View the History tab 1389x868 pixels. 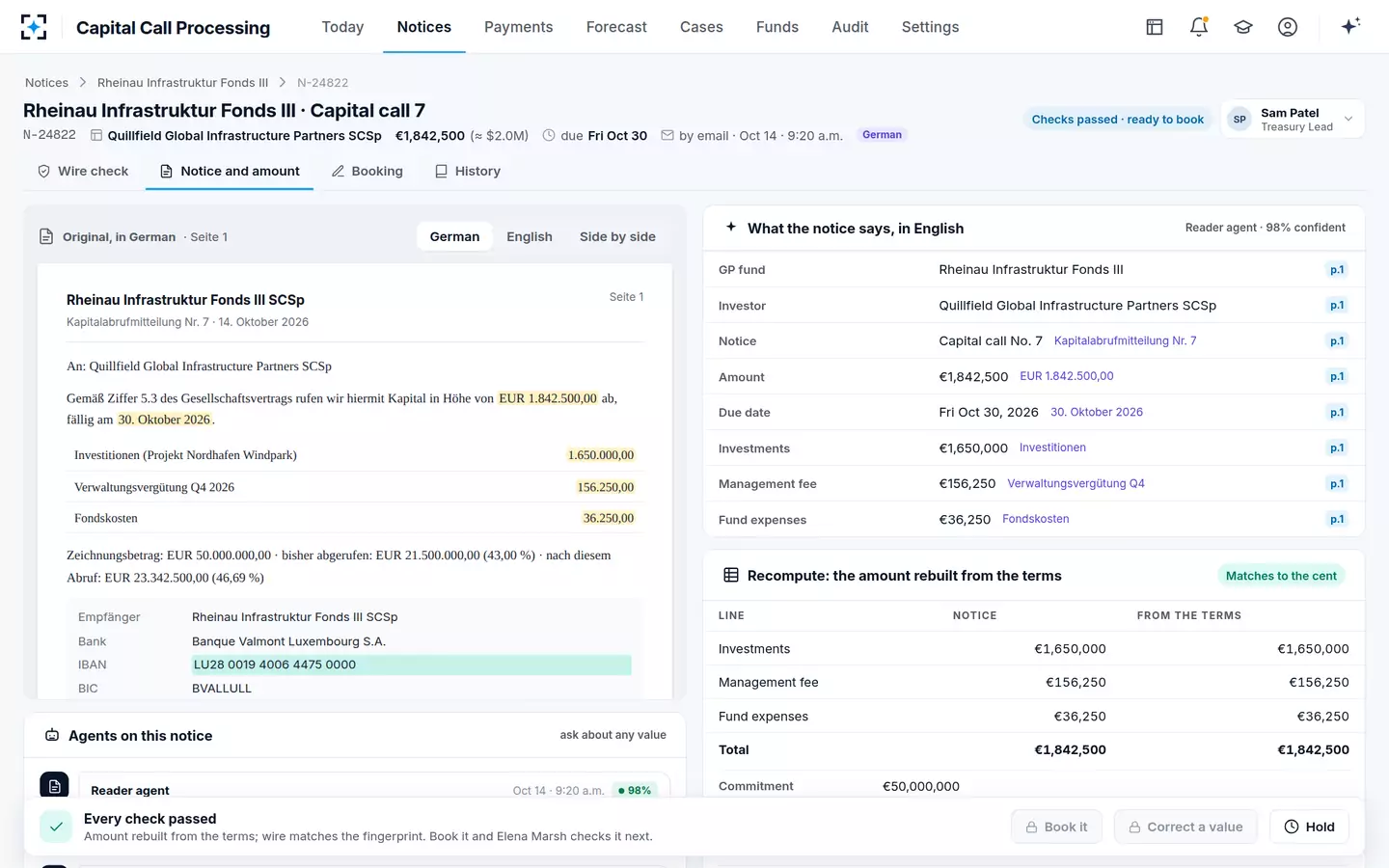coord(468,172)
